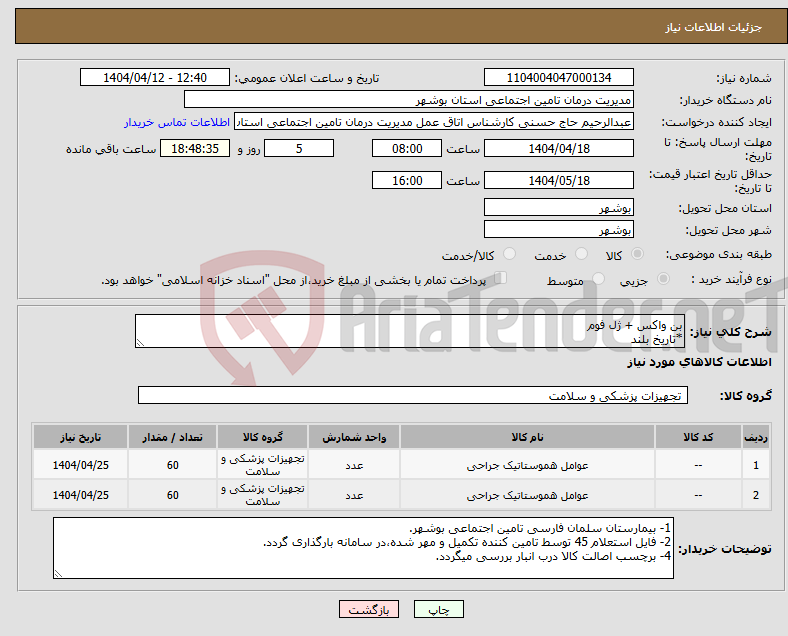Toggle the اسناد خزانه اسلامی payment checkbox

pyautogui.click(x=501, y=278)
